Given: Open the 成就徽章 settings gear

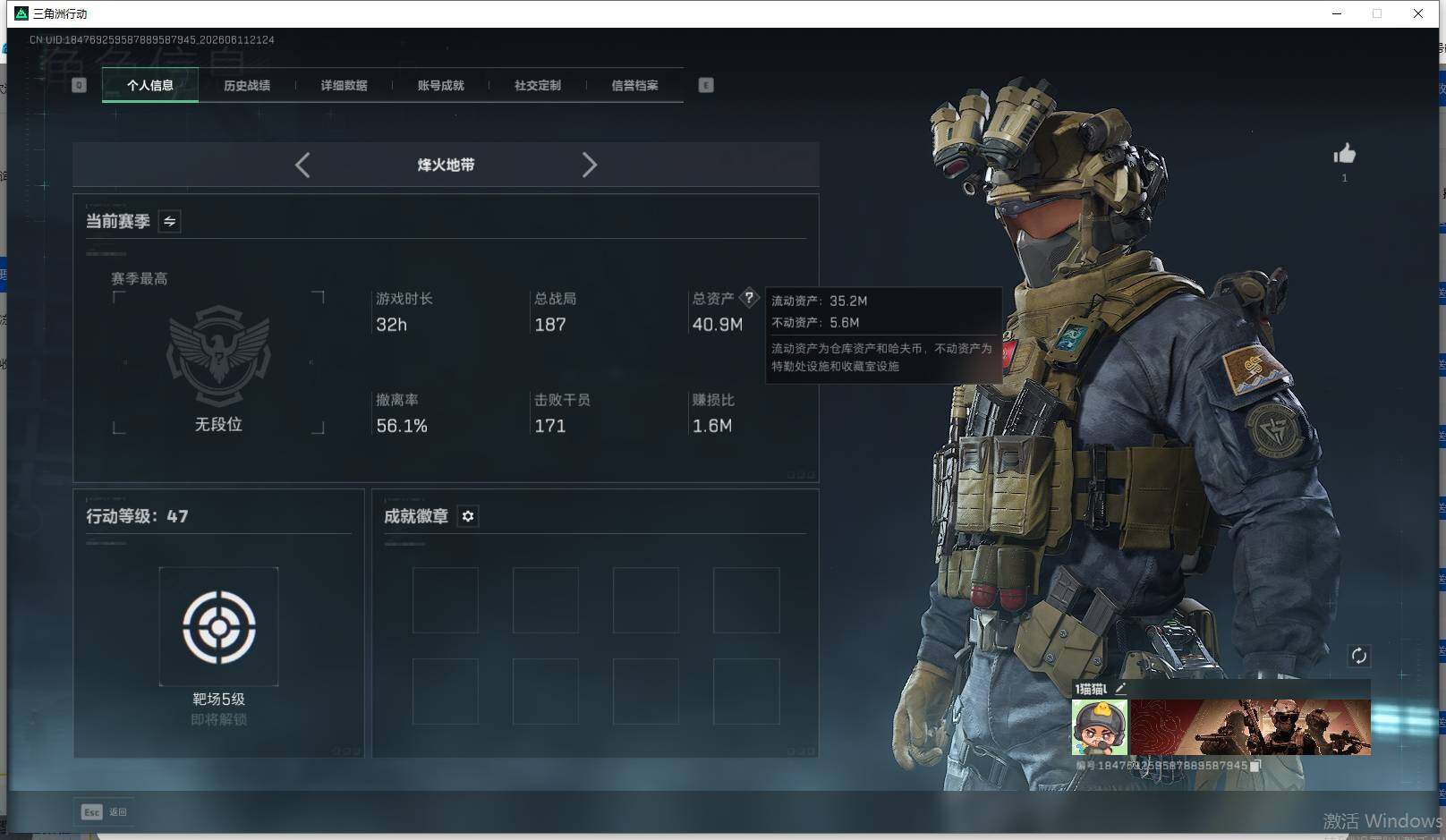Looking at the screenshot, I should pos(467,516).
